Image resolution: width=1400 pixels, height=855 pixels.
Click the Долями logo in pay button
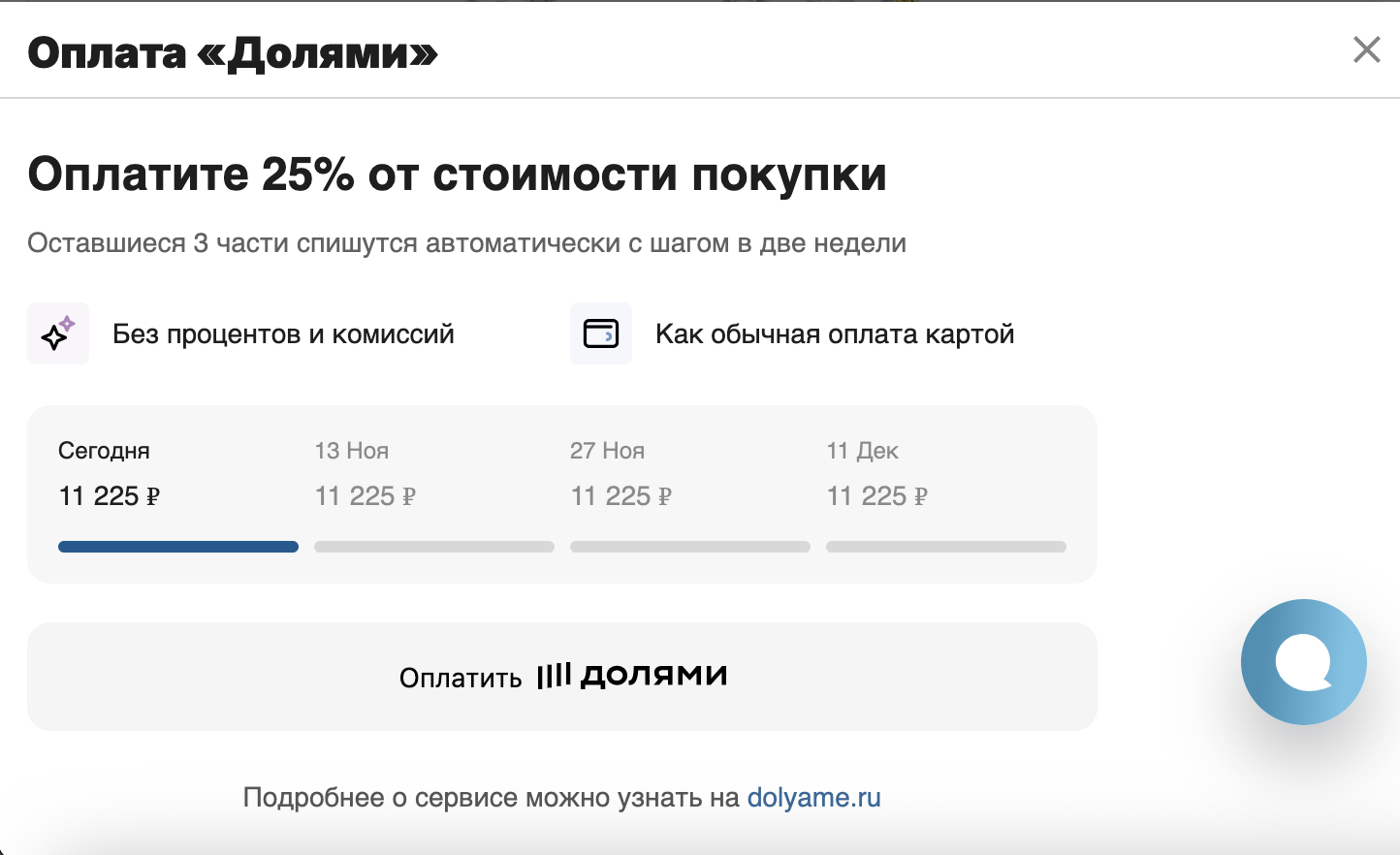[632, 676]
